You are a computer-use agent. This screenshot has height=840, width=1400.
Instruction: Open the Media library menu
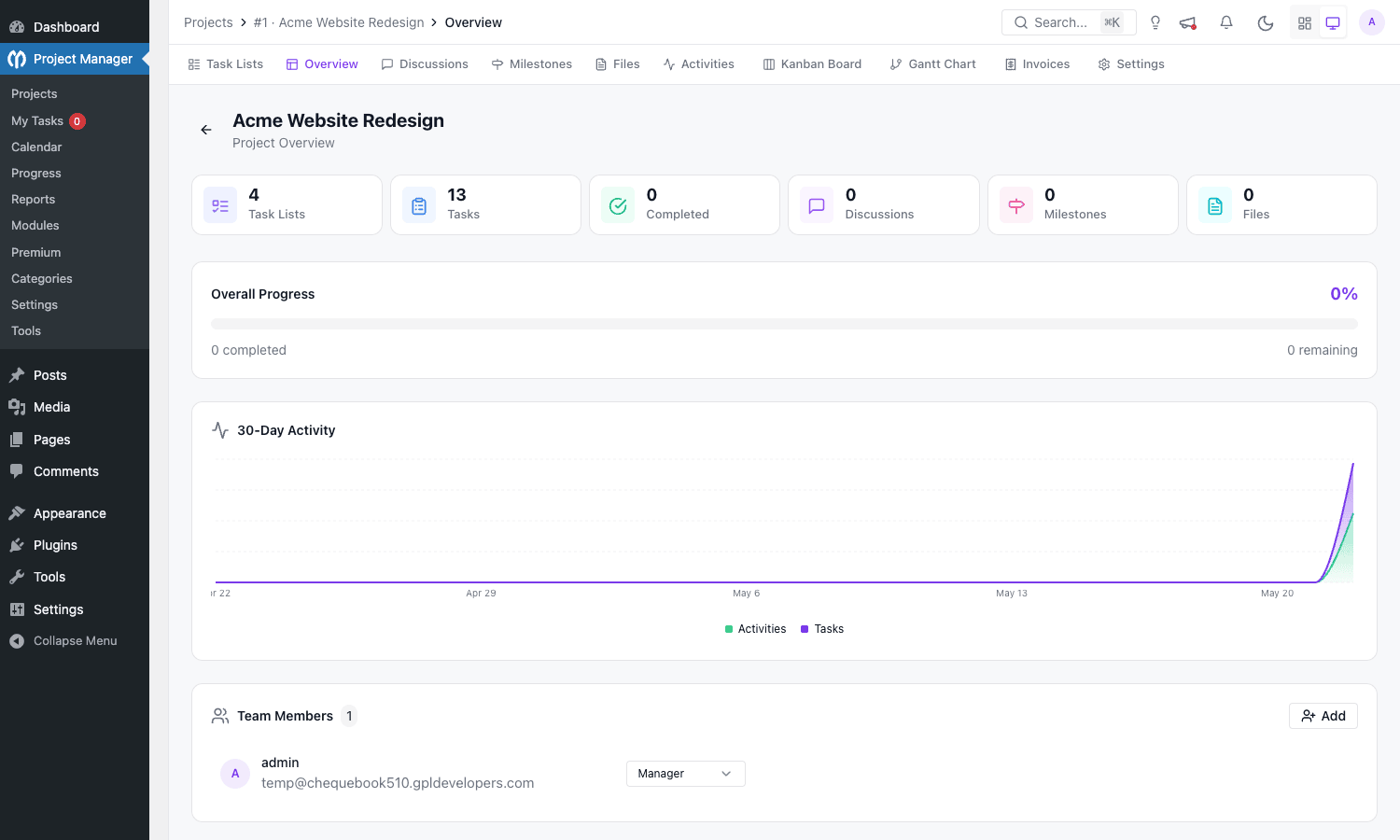[75, 407]
